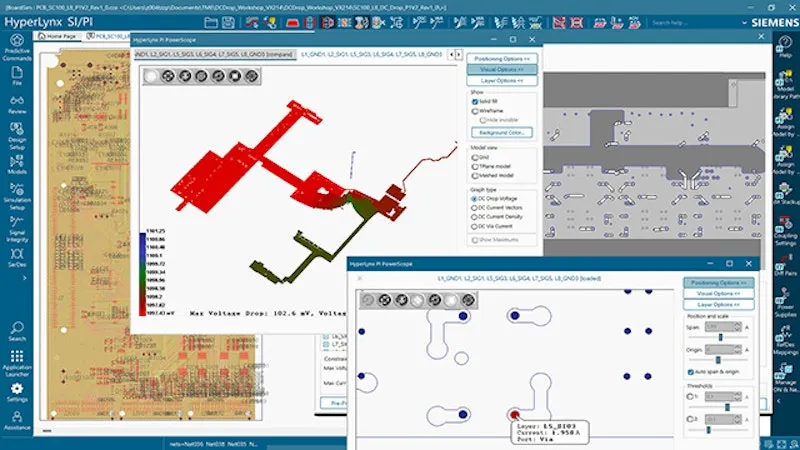The height and width of the screenshot is (450, 800).
Task: Open the Review section in sidebar
Action: 17,105
